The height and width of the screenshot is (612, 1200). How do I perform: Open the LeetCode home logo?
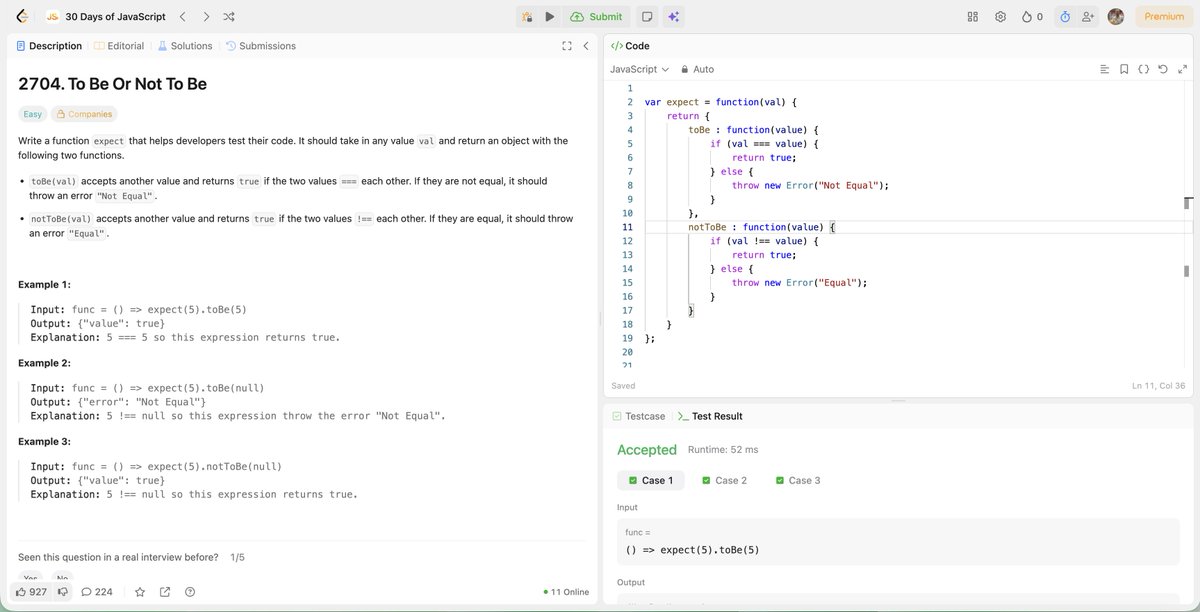[x=21, y=16]
